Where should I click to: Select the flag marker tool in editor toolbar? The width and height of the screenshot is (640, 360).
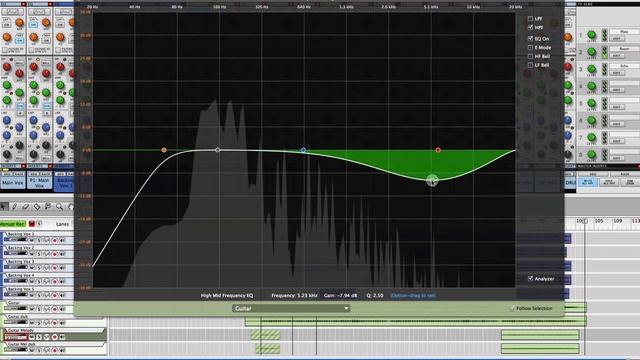click(48, 207)
